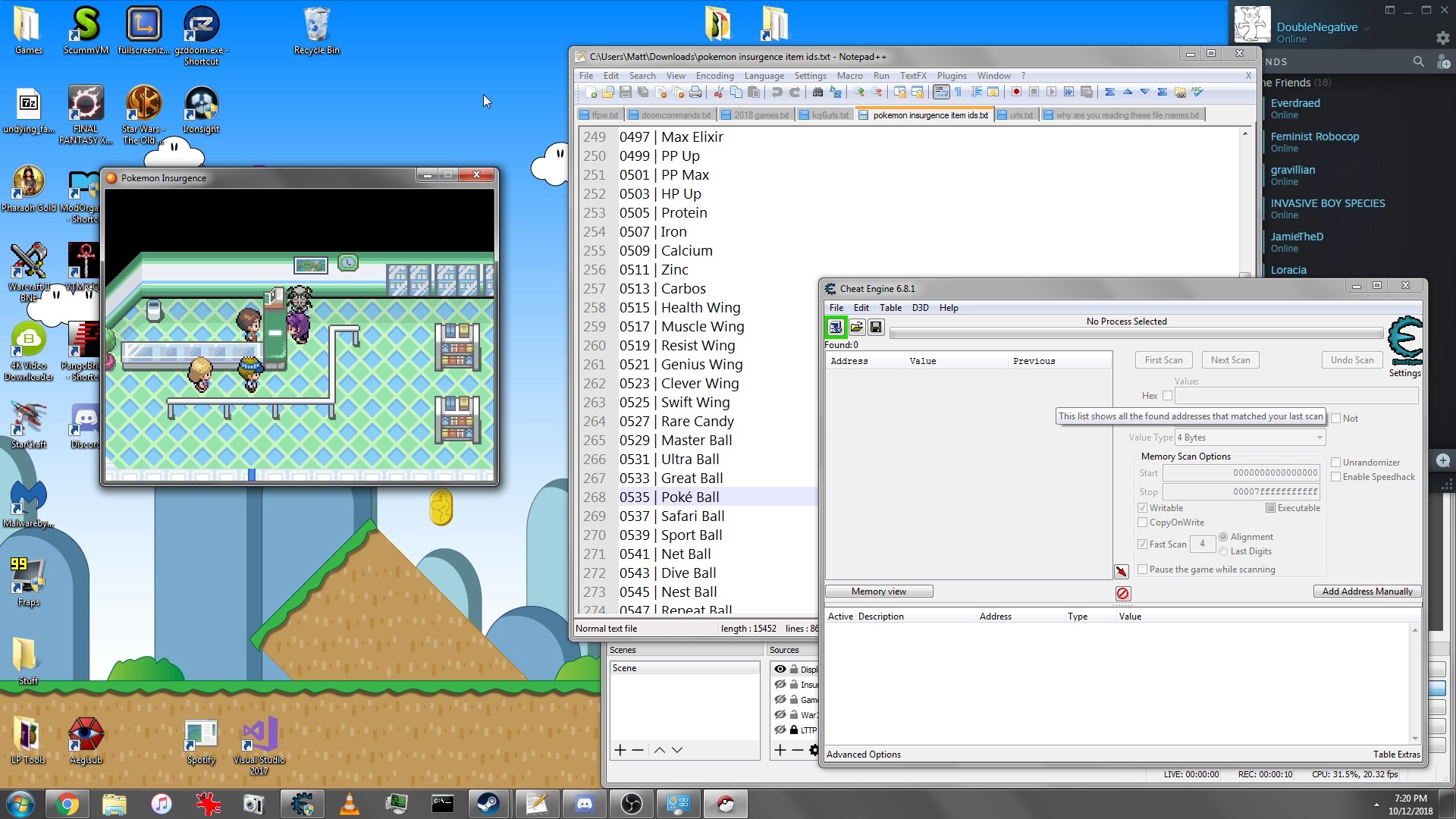Toggle Pause the game while scanning

coord(1142,570)
